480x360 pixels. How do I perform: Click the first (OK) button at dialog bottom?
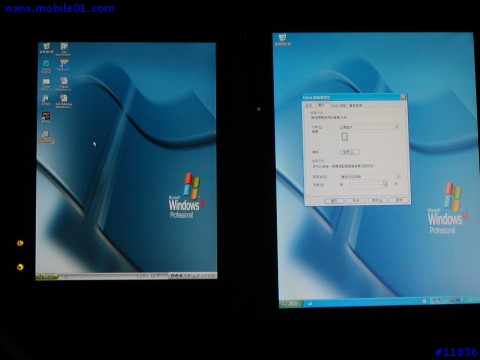(x=334, y=201)
